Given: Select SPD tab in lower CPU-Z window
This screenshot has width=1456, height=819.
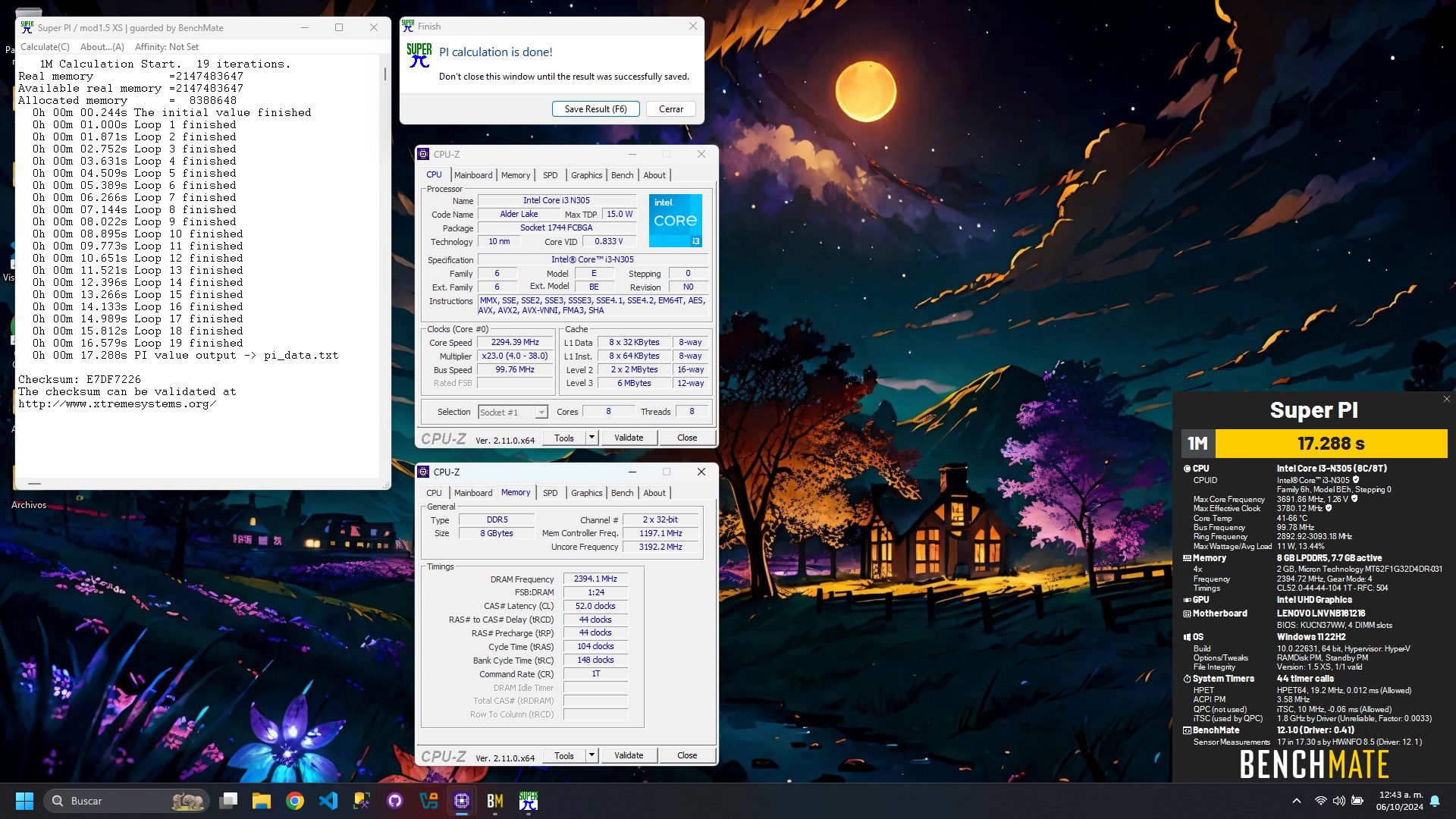Looking at the screenshot, I should [x=551, y=493].
